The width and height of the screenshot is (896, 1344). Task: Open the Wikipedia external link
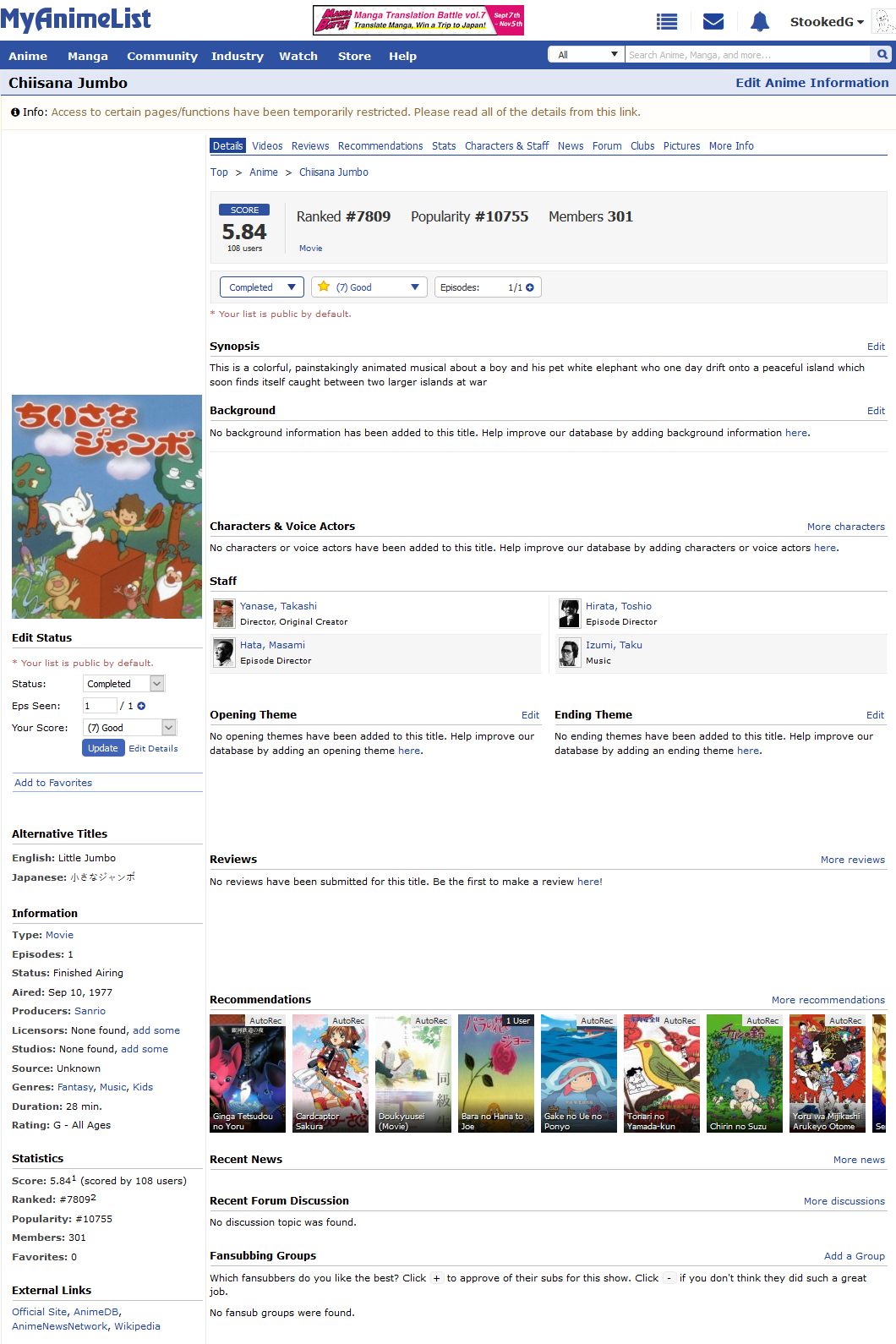(x=137, y=1326)
